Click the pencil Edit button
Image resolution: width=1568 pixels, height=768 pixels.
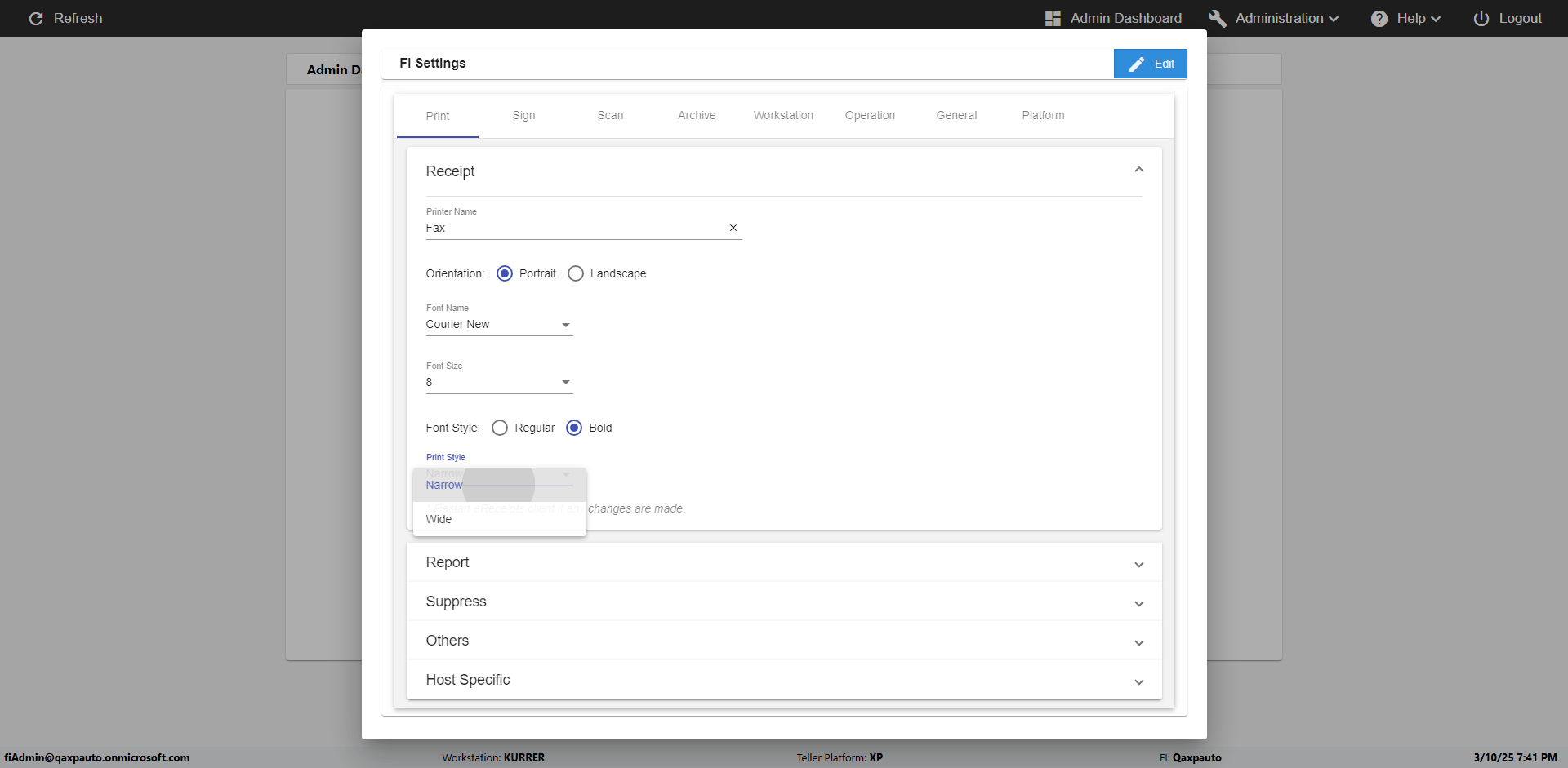pos(1150,64)
